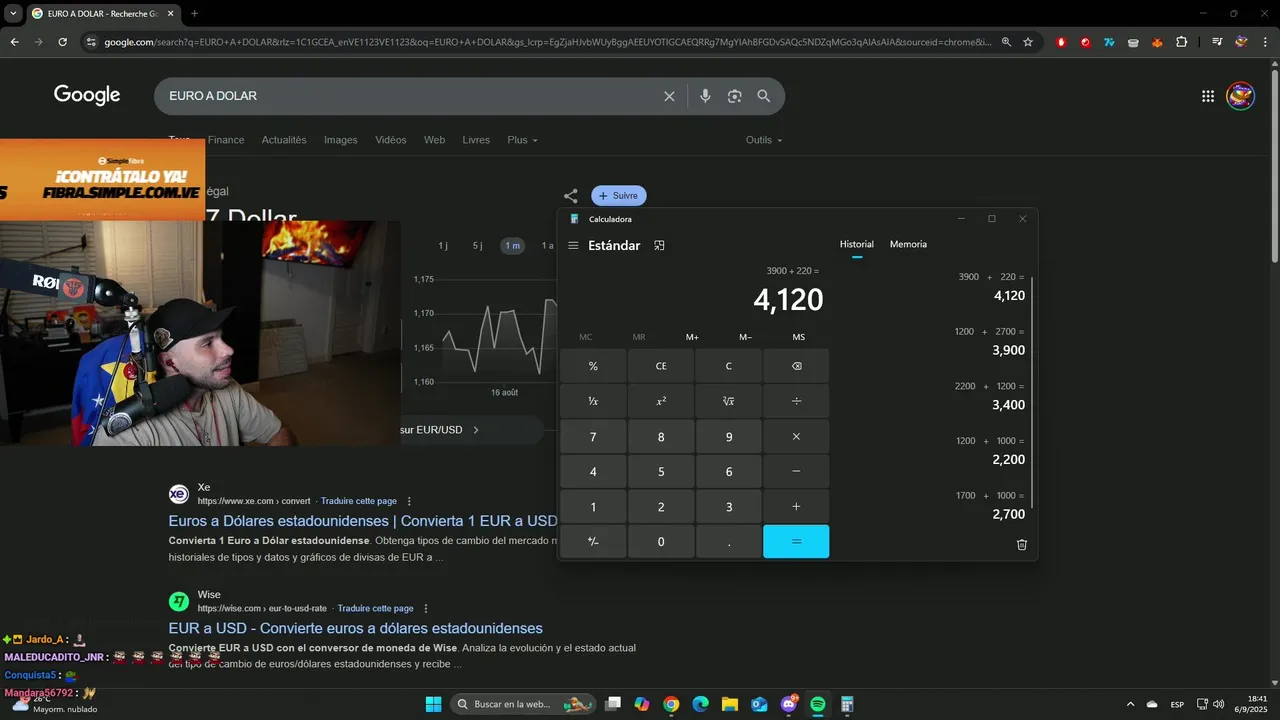This screenshot has height=720, width=1280.
Task: Clear the Google search box with X
Action: click(x=669, y=96)
